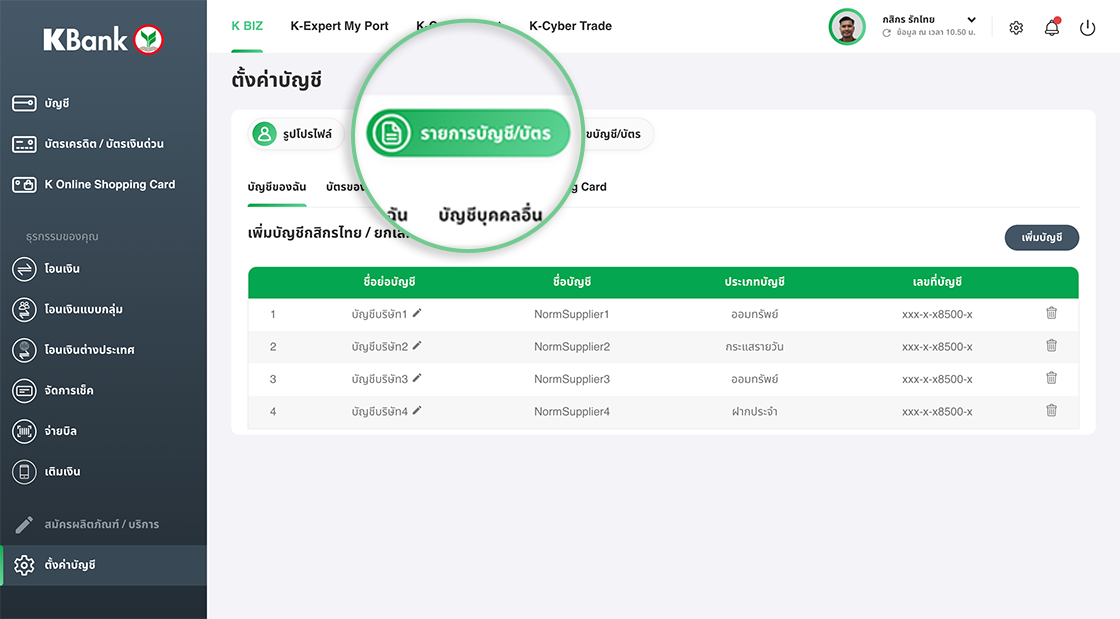Open the notifications bell
The width and height of the screenshot is (1120, 619).
1051,28
